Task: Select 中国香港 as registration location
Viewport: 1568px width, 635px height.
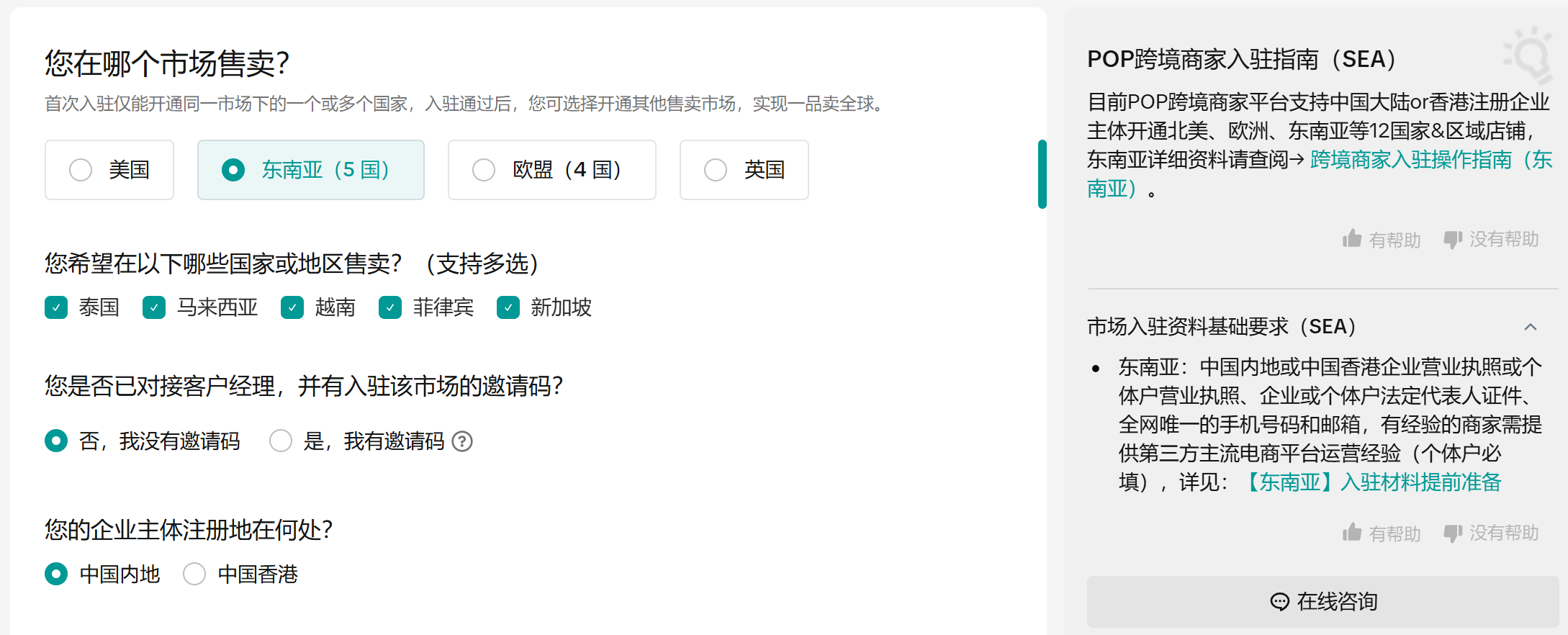Action: (194, 574)
